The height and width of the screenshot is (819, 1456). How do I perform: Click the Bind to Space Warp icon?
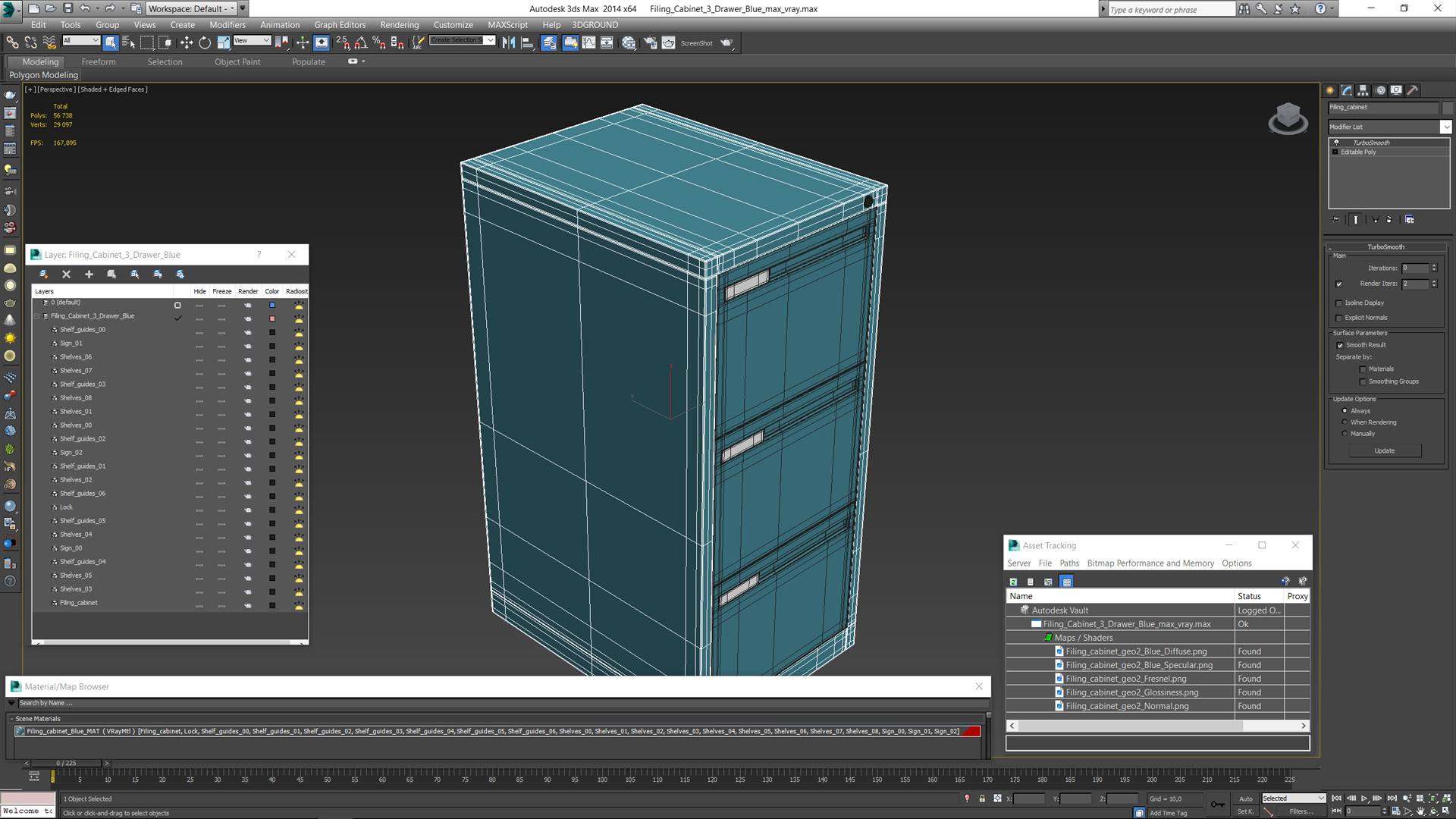[49, 43]
